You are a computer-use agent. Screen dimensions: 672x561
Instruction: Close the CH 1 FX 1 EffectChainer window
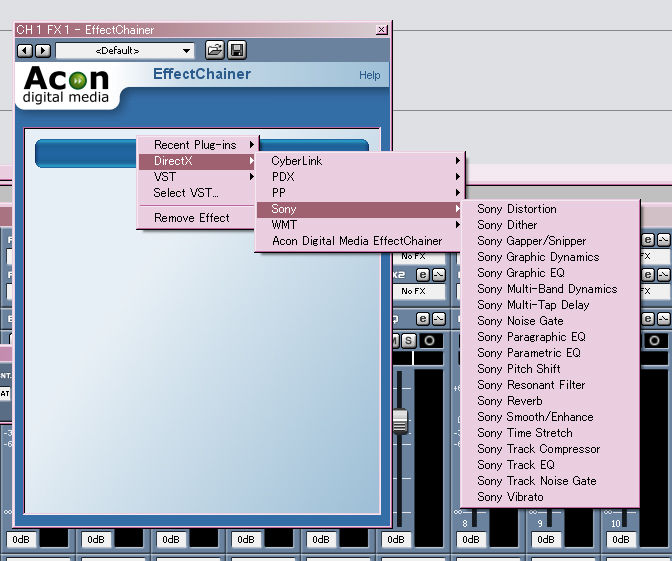381,30
